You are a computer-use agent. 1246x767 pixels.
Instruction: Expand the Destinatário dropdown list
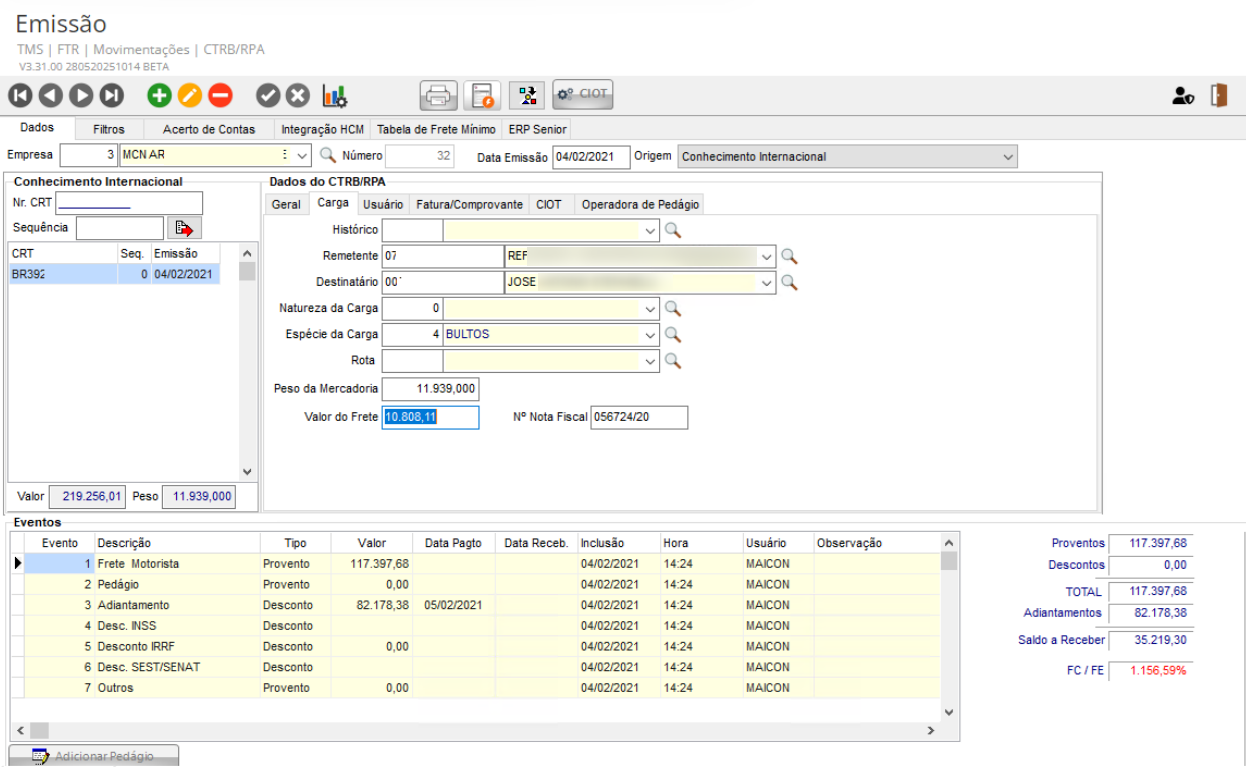point(767,283)
